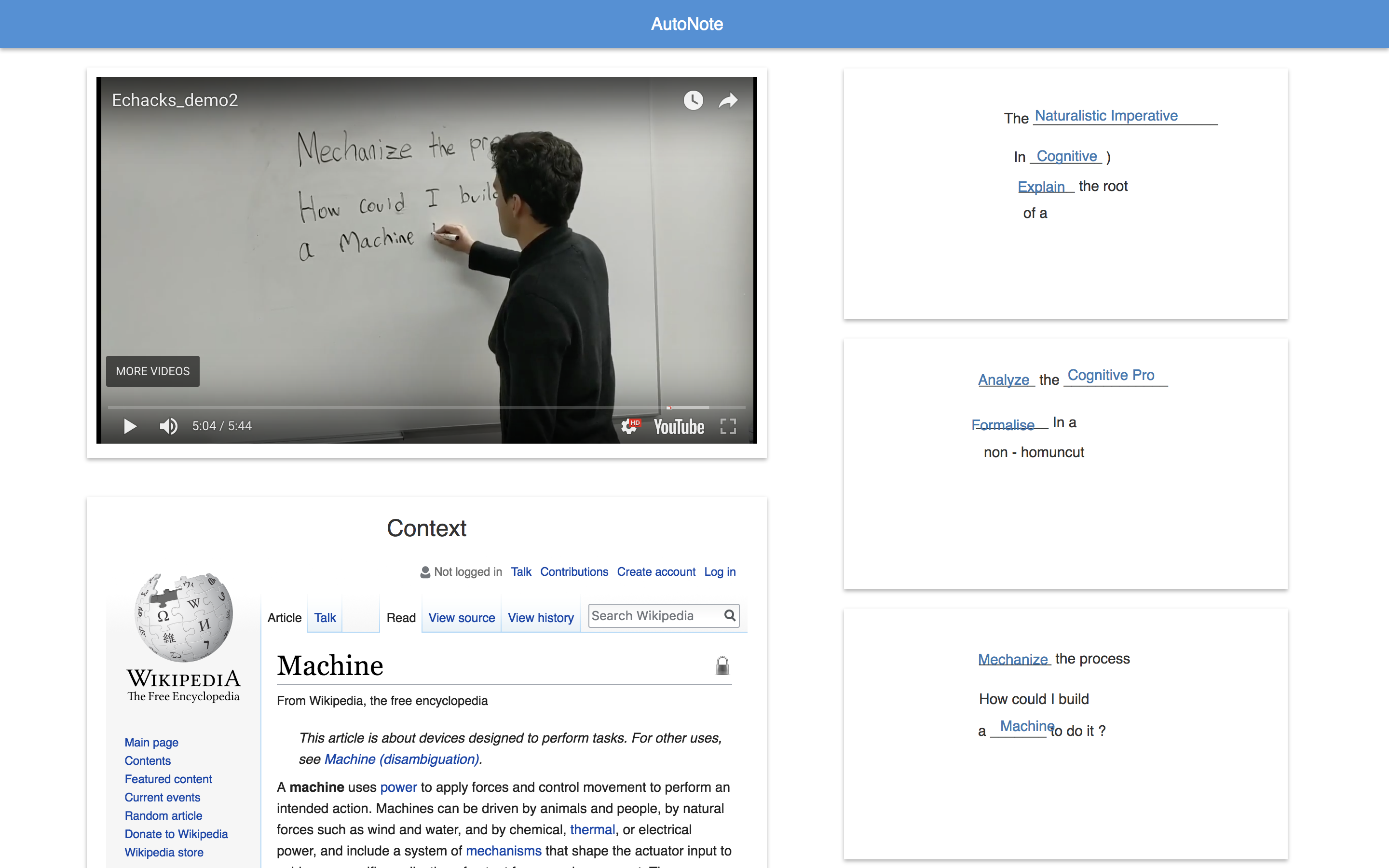Open the View history tab
The height and width of the screenshot is (868, 1389).
coord(540,618)
